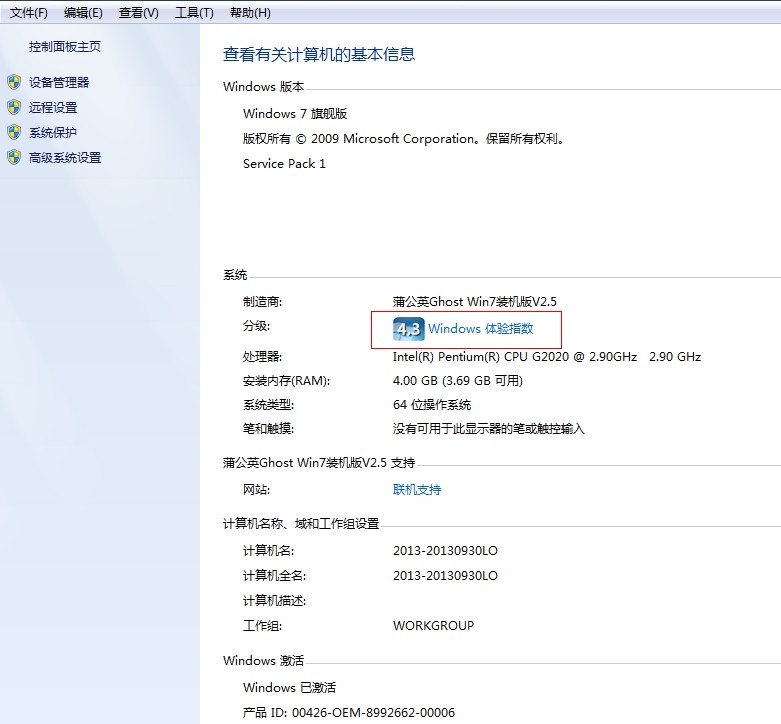
Task: Open the 设备管理器 link
Action: pos(59,83)
